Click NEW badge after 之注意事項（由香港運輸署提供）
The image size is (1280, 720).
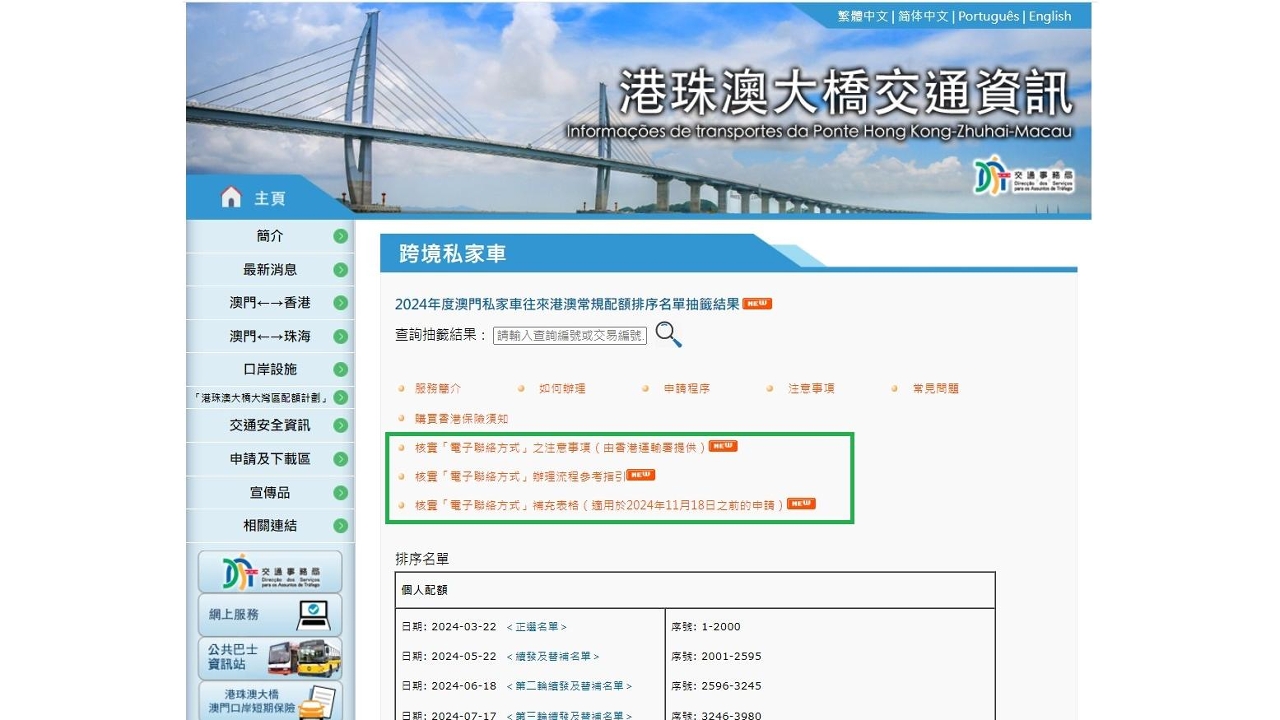(x=723, y=446)
